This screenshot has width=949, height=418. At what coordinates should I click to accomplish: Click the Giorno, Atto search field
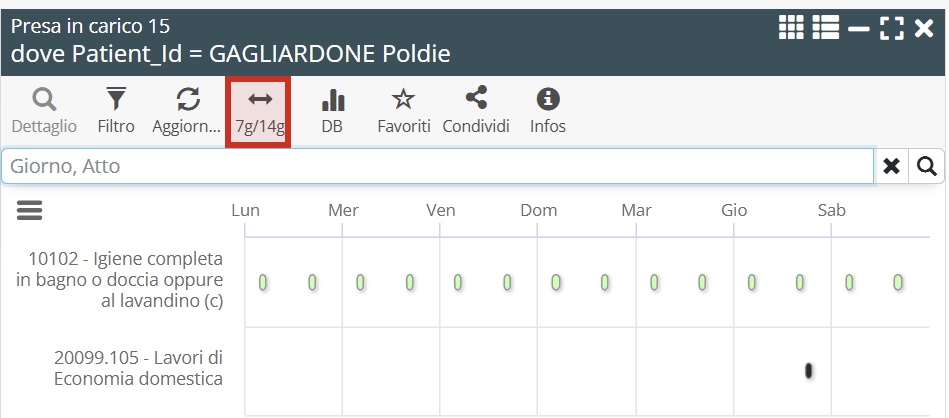tap(437, 166)
